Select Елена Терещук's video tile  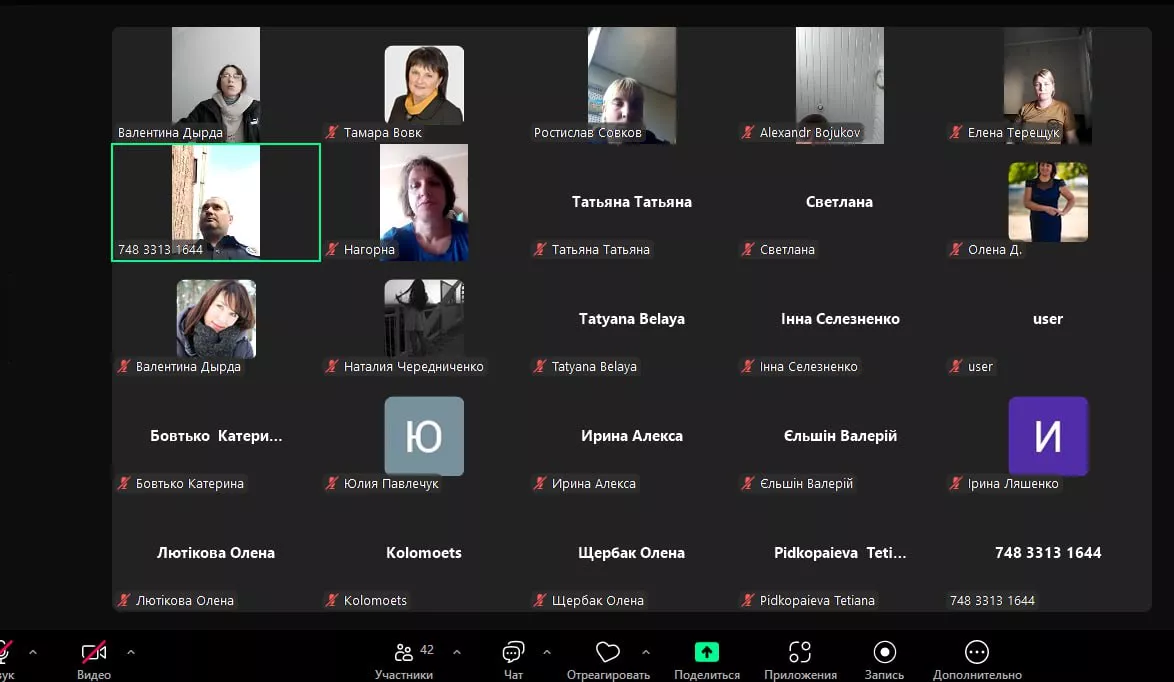(1047, 86)
